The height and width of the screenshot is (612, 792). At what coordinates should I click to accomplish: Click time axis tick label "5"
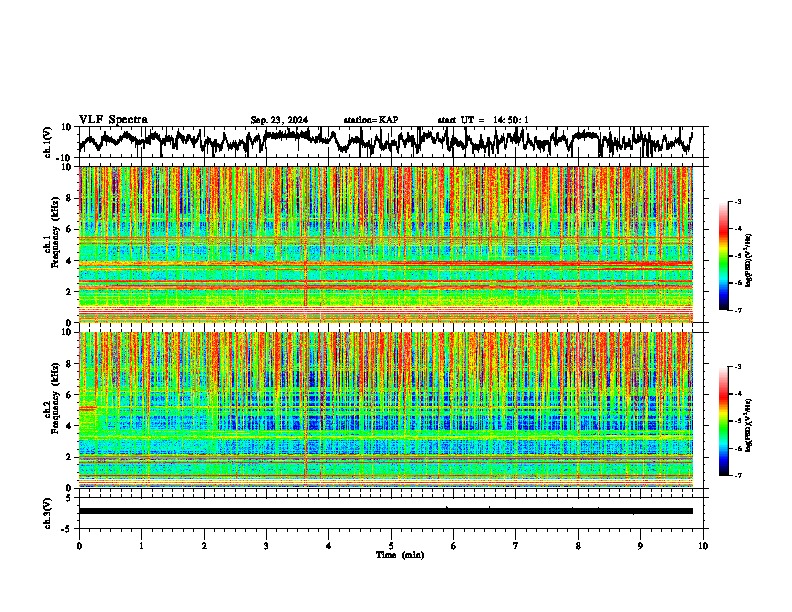pyautogui.click(x=391, y=546)
